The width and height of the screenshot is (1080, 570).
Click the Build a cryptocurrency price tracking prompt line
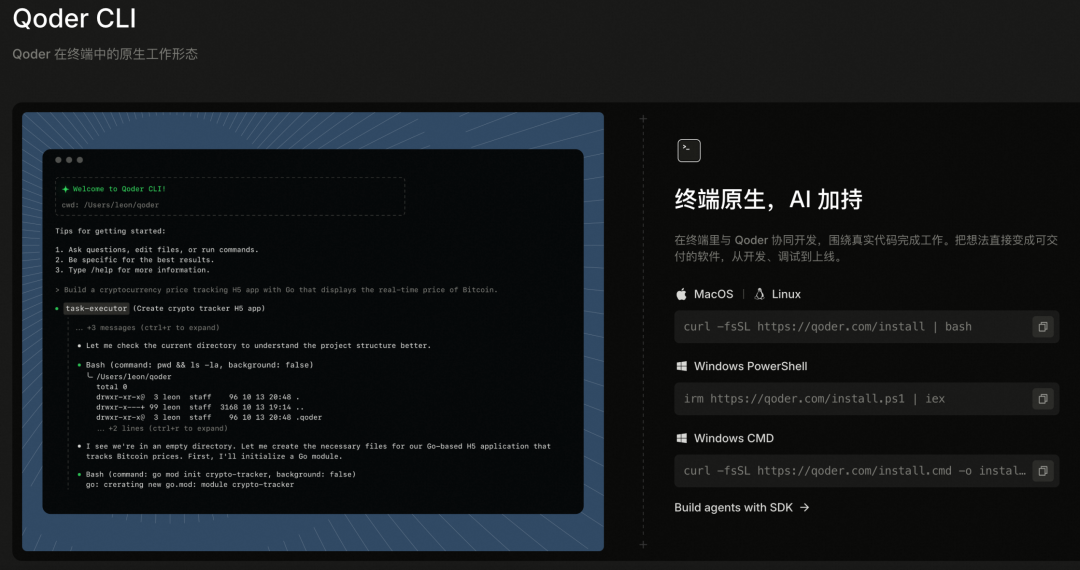tap(276, 290)
